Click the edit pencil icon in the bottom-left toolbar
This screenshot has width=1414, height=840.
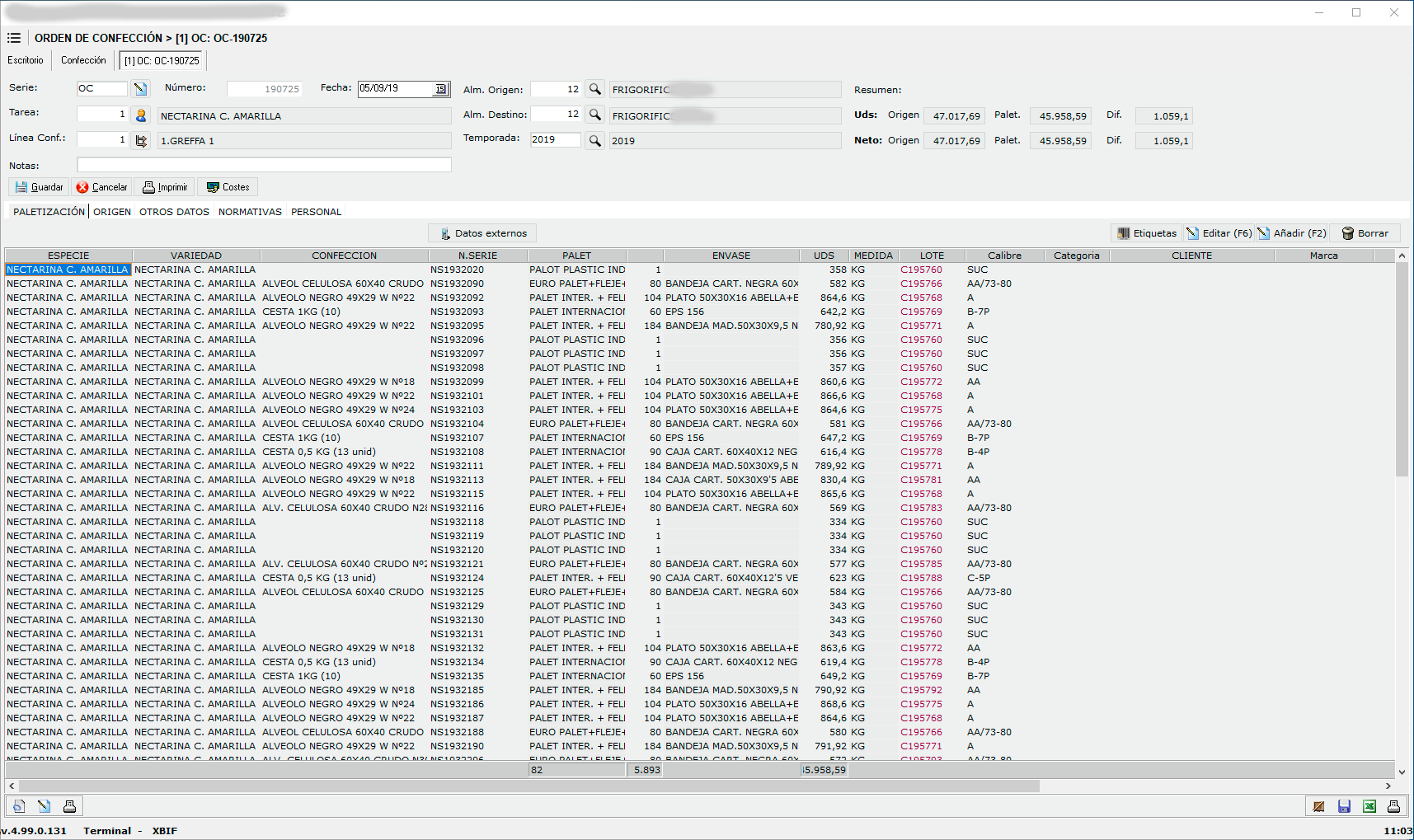pos(44,806)
